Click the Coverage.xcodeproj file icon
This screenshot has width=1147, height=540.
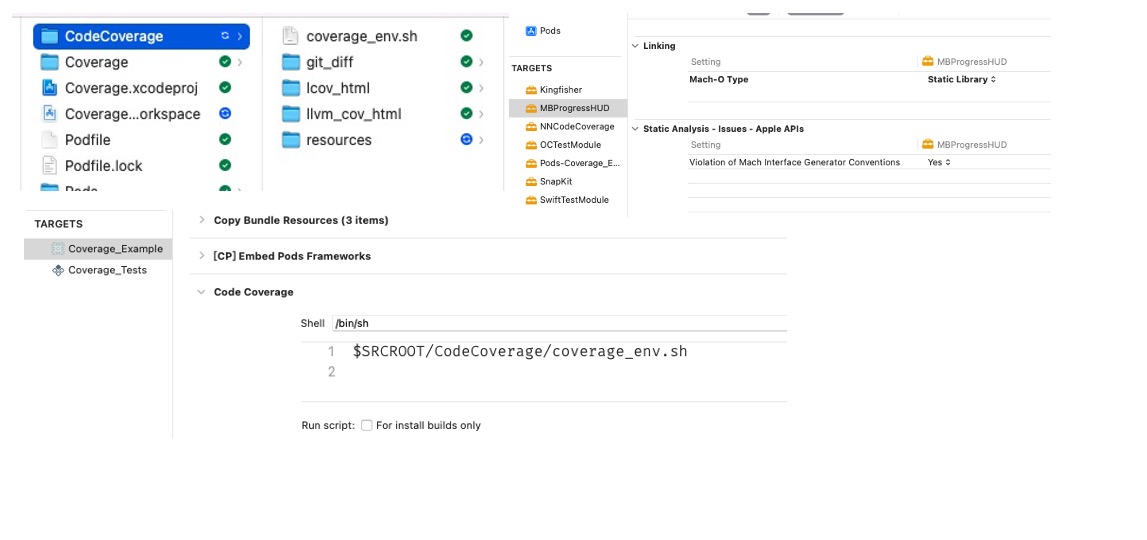[49, 88]
